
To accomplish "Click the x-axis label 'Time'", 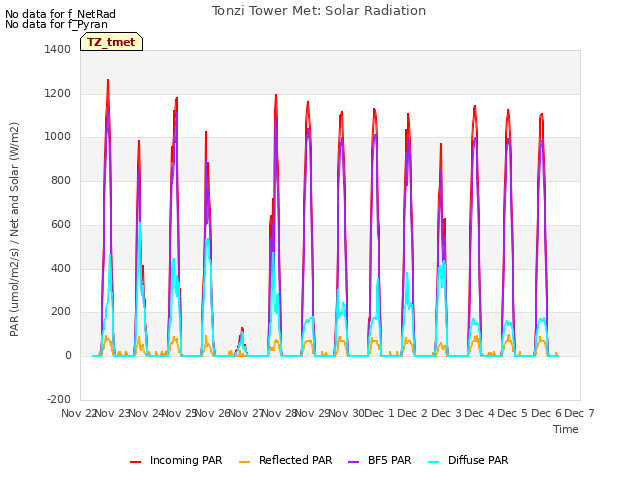I will tap(566, 429).
